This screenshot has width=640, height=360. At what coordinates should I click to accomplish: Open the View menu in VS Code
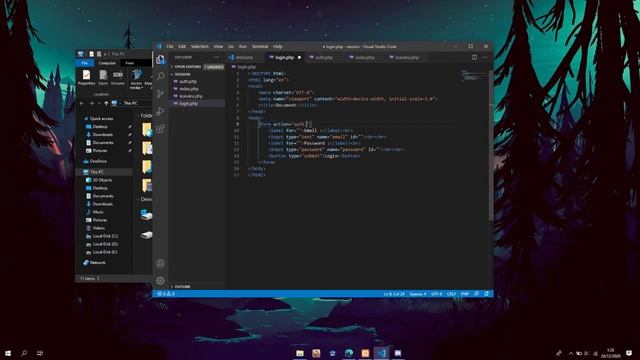click(x=218, y=47)
